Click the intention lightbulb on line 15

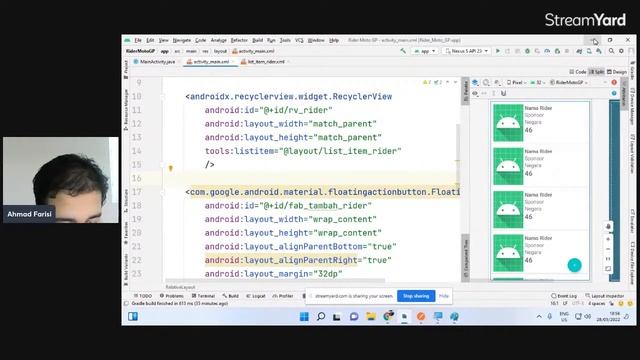(171, 168)
